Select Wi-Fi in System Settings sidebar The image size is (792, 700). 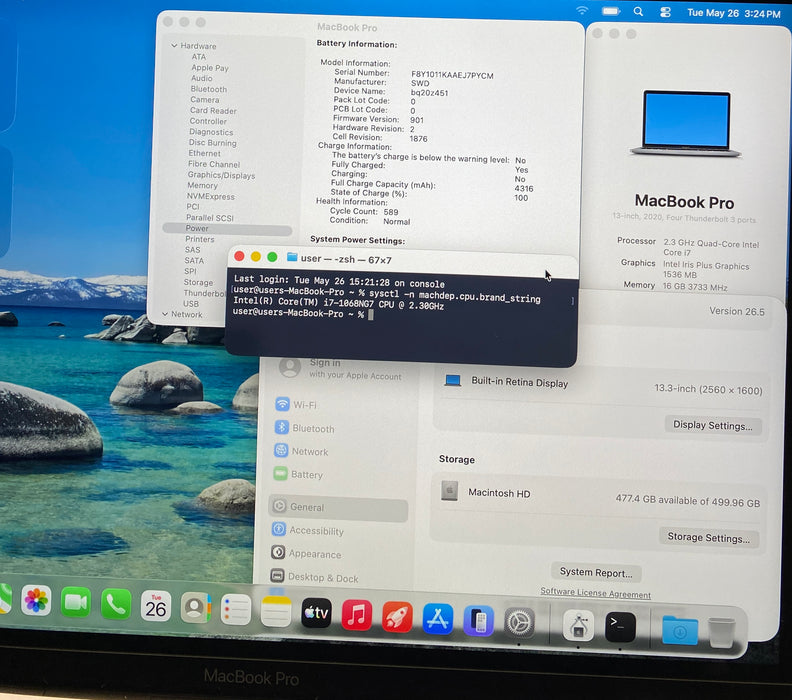[339, 405]
